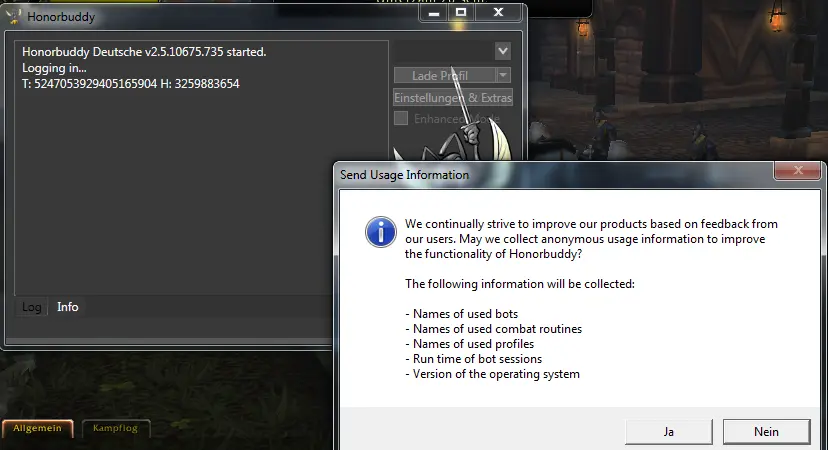Click the 'Names of used profiles' line
The height and width of the screenshot is (450, 828).
pyautogui.click(x=469, y=344)
